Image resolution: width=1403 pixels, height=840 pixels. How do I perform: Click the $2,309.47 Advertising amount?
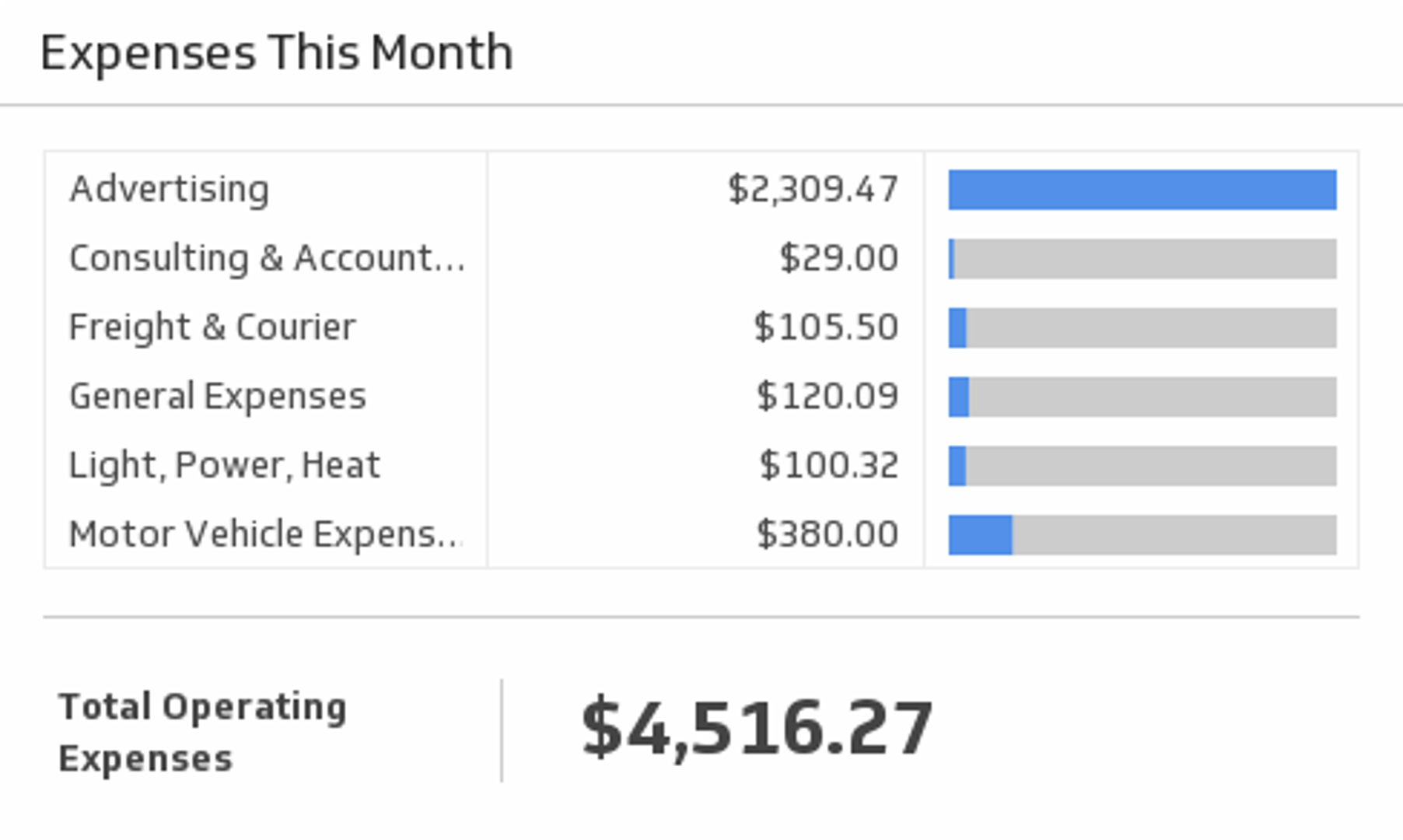(x=813, y=189)
